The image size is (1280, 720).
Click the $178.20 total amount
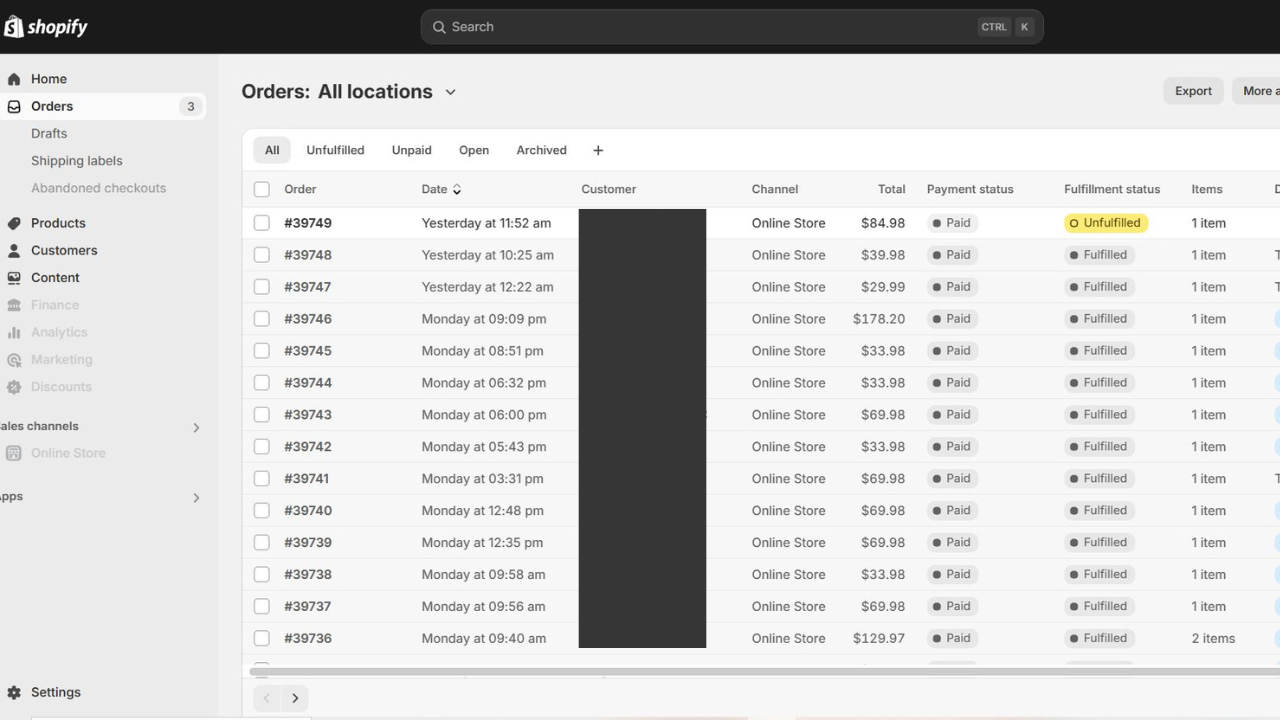879,319
